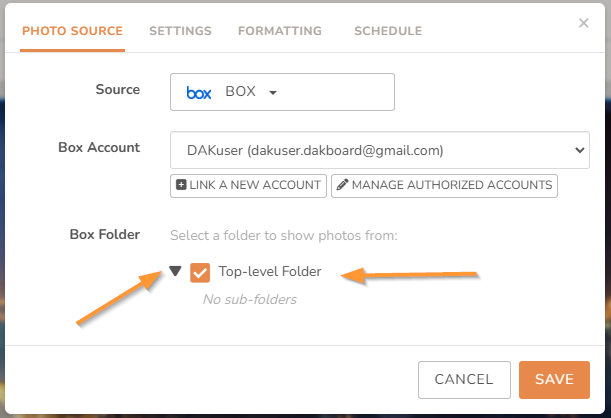This screenshot has height=418, width=611.
Task: Open the Settings tab
Action: (x=180, y=31)
